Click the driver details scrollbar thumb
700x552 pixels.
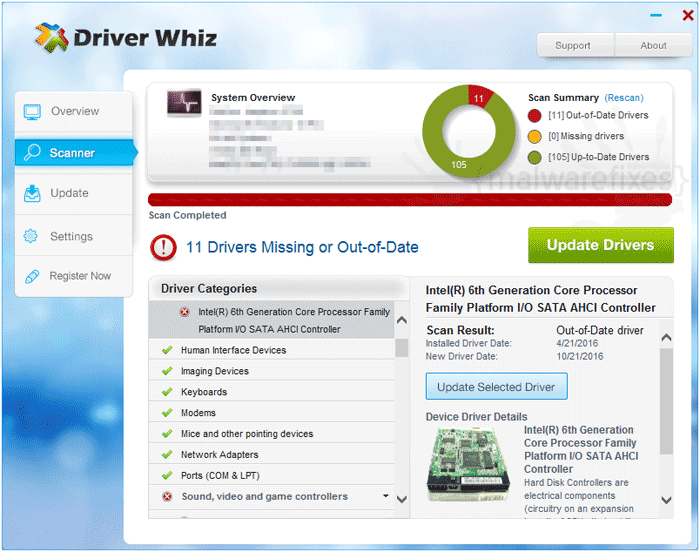pyautogui.click(x=666, y=401)
